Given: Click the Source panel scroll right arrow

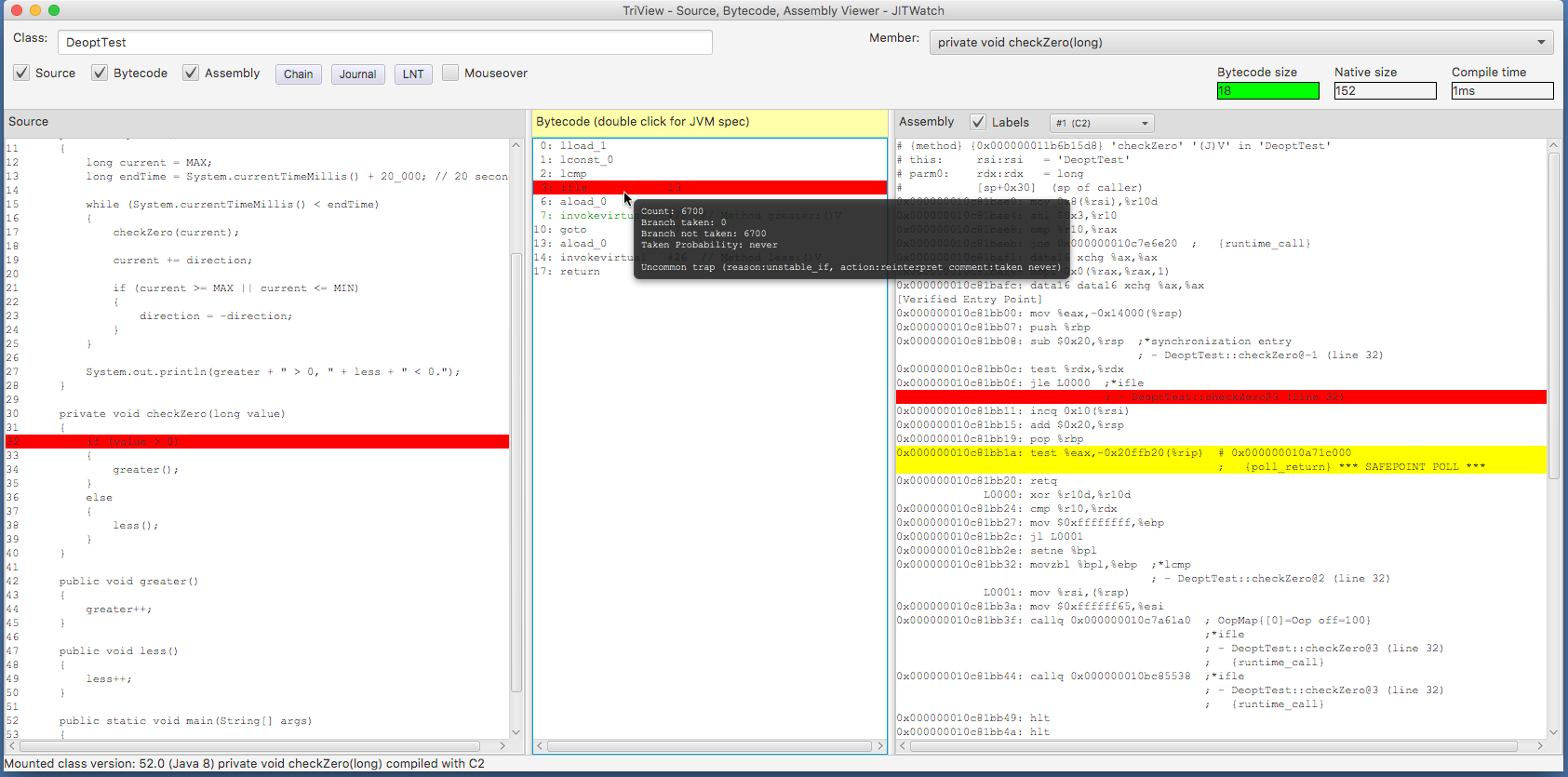Looking at the screenshot, I should (x=503, y=746).
